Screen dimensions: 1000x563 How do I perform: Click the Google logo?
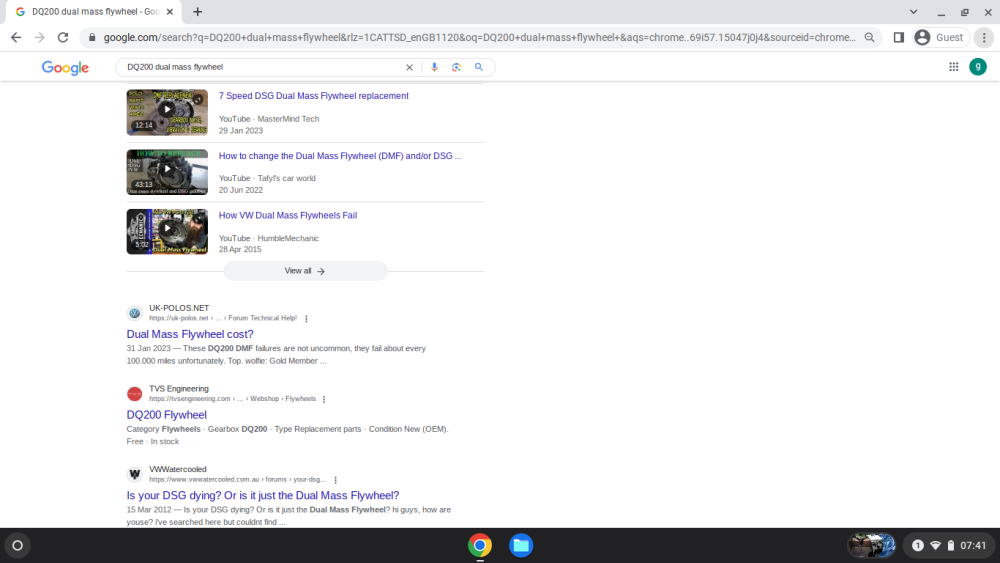coord(65,68)
